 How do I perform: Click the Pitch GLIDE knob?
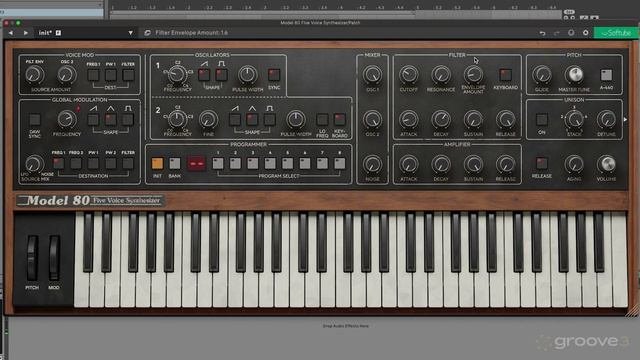tap(542, 75)
